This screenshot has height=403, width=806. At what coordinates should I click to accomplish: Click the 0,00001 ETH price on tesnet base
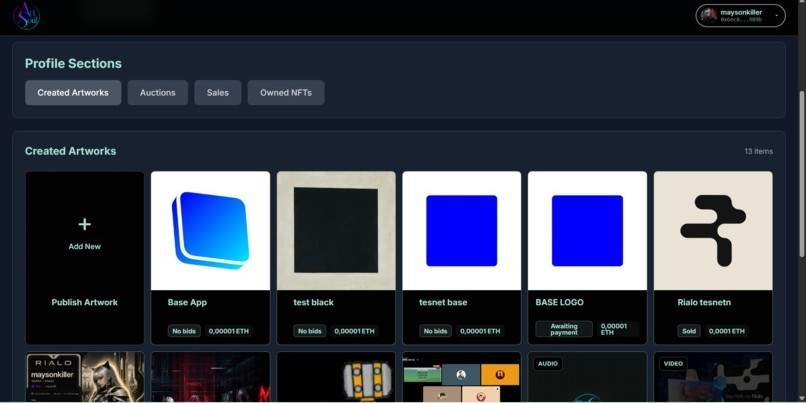pos(480,331)
